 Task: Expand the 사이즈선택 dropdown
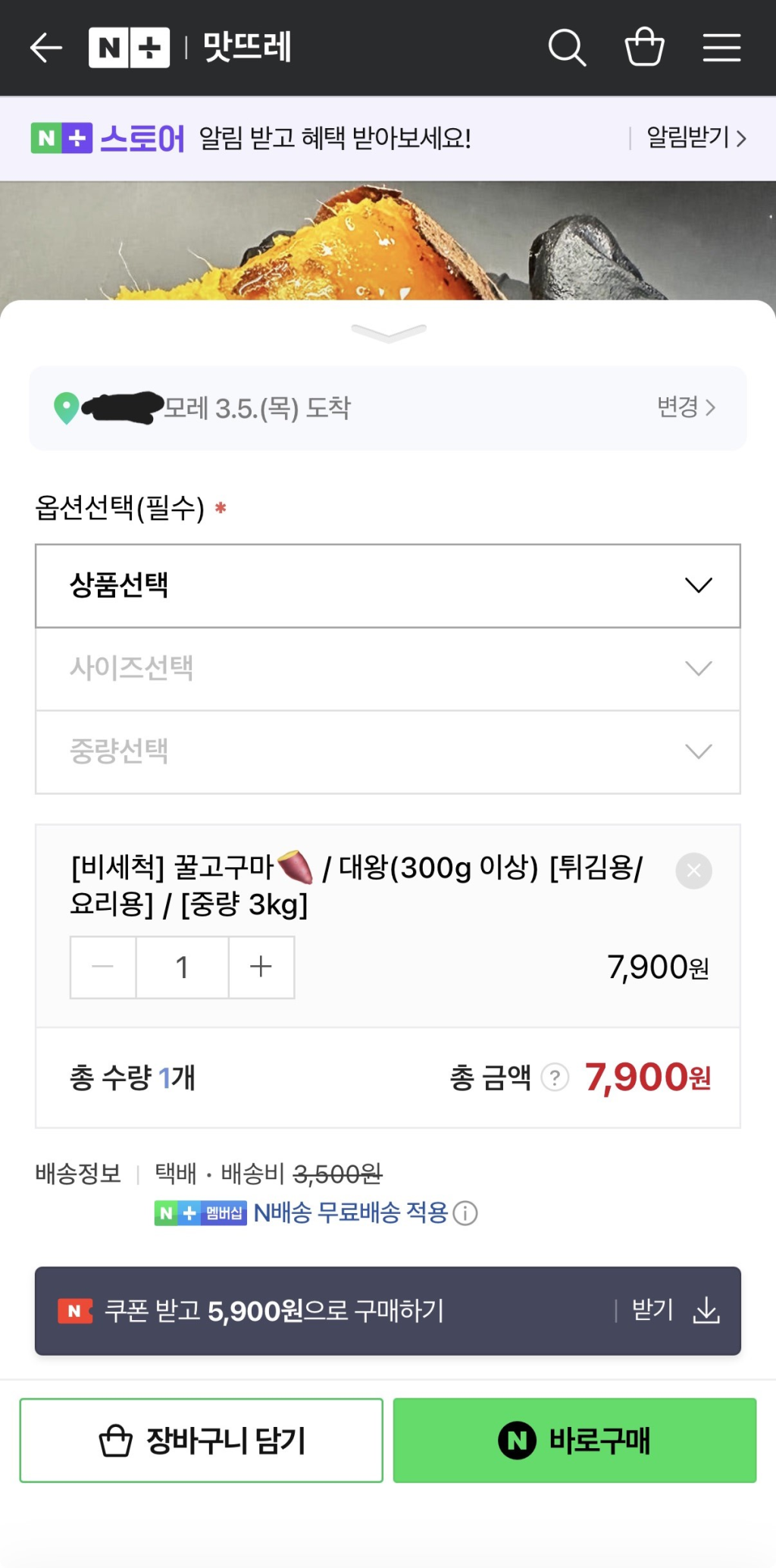pyautogui.click(x=387, y=669)
